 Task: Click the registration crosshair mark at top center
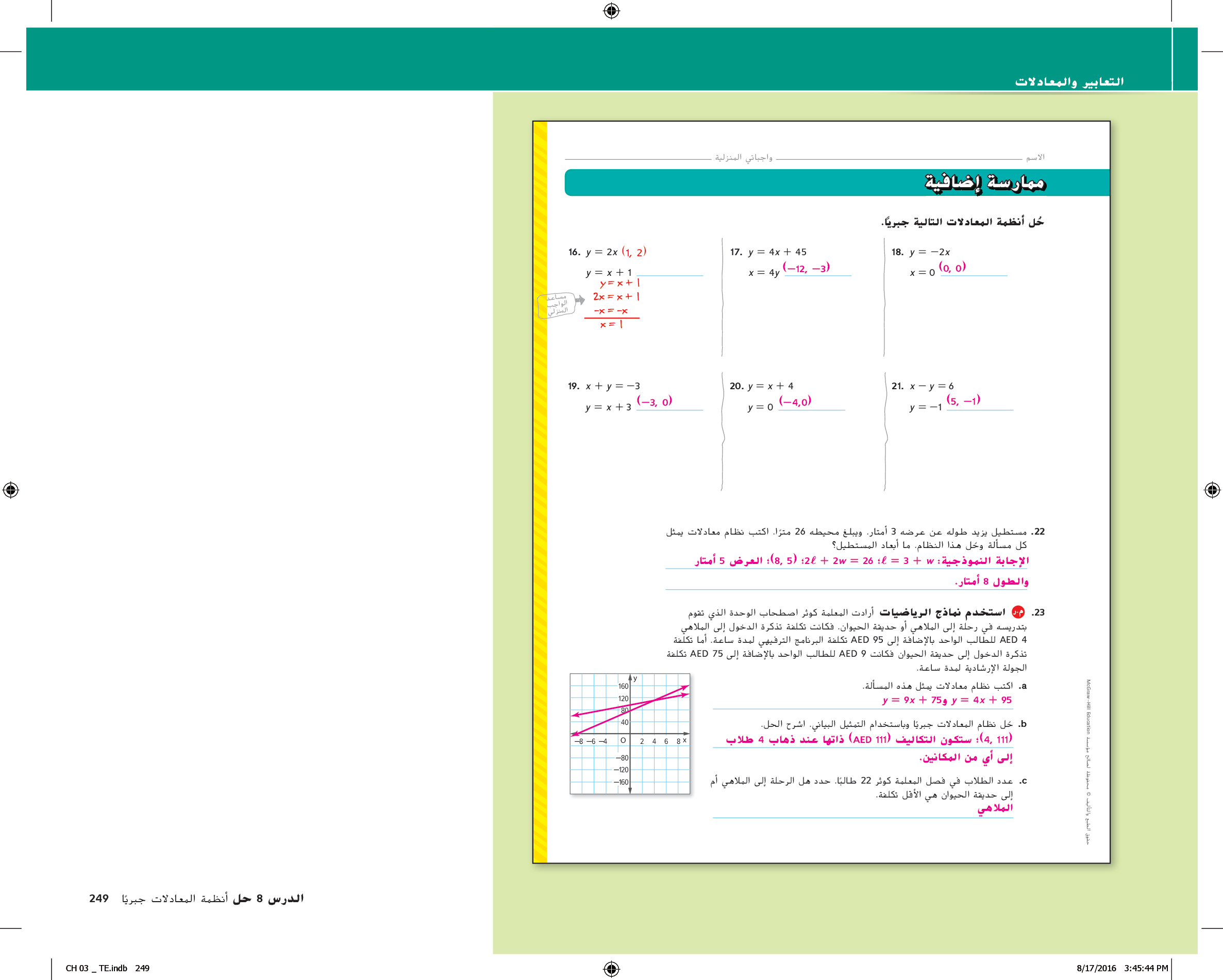pyautogui.click(x=611, y=11)
